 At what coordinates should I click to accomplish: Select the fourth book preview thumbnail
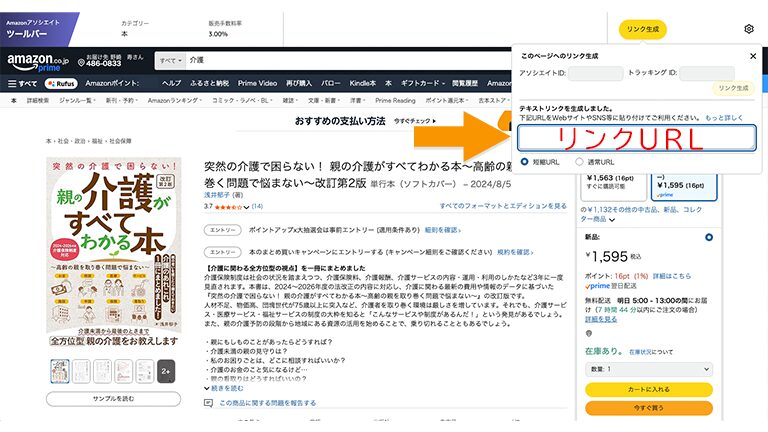[123, 371]
